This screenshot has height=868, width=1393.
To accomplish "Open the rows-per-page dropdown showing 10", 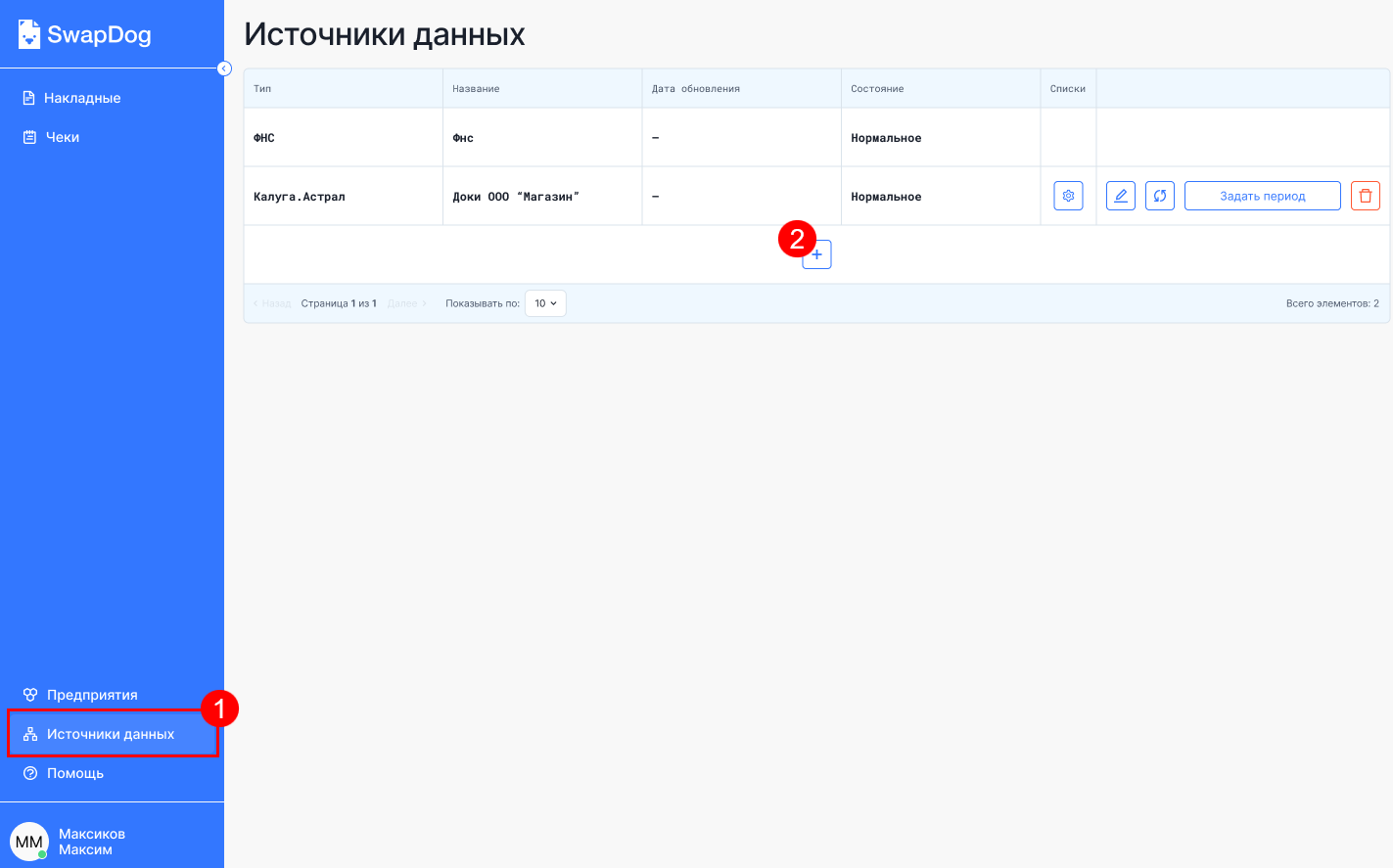I will coord(545,303).
